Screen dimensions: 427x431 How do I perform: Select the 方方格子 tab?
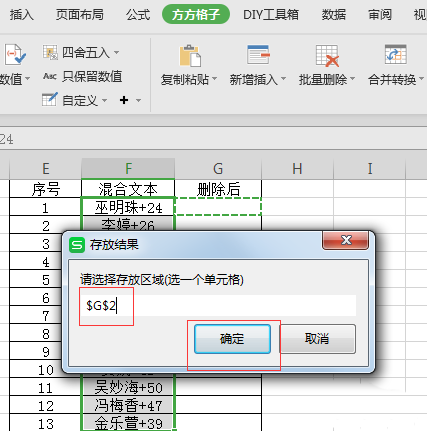coord(196,14)
